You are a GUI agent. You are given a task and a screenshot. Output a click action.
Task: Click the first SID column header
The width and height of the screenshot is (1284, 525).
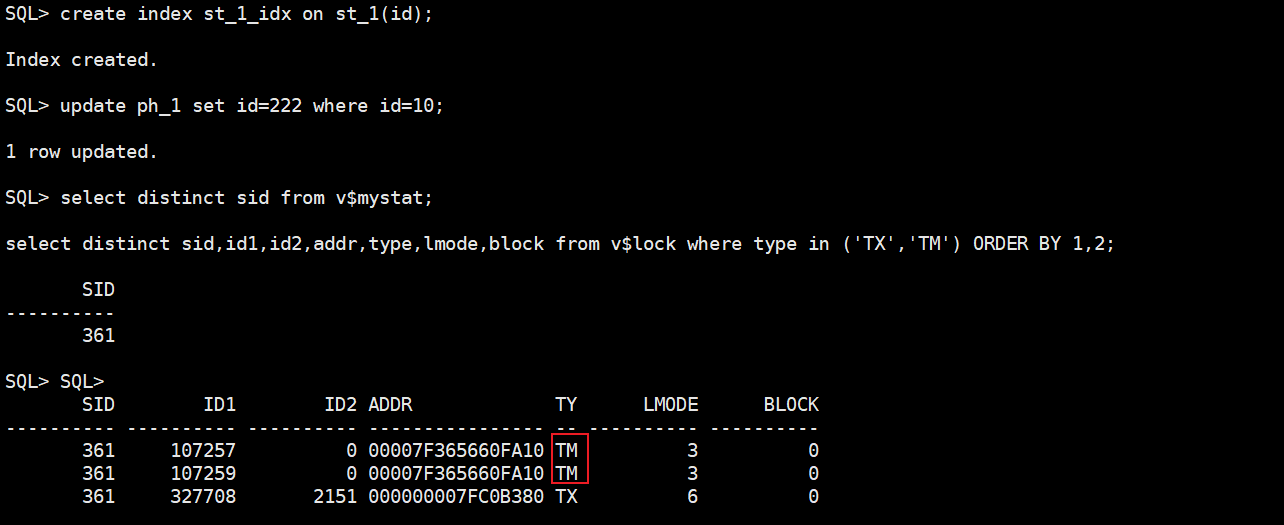[98, 290]
